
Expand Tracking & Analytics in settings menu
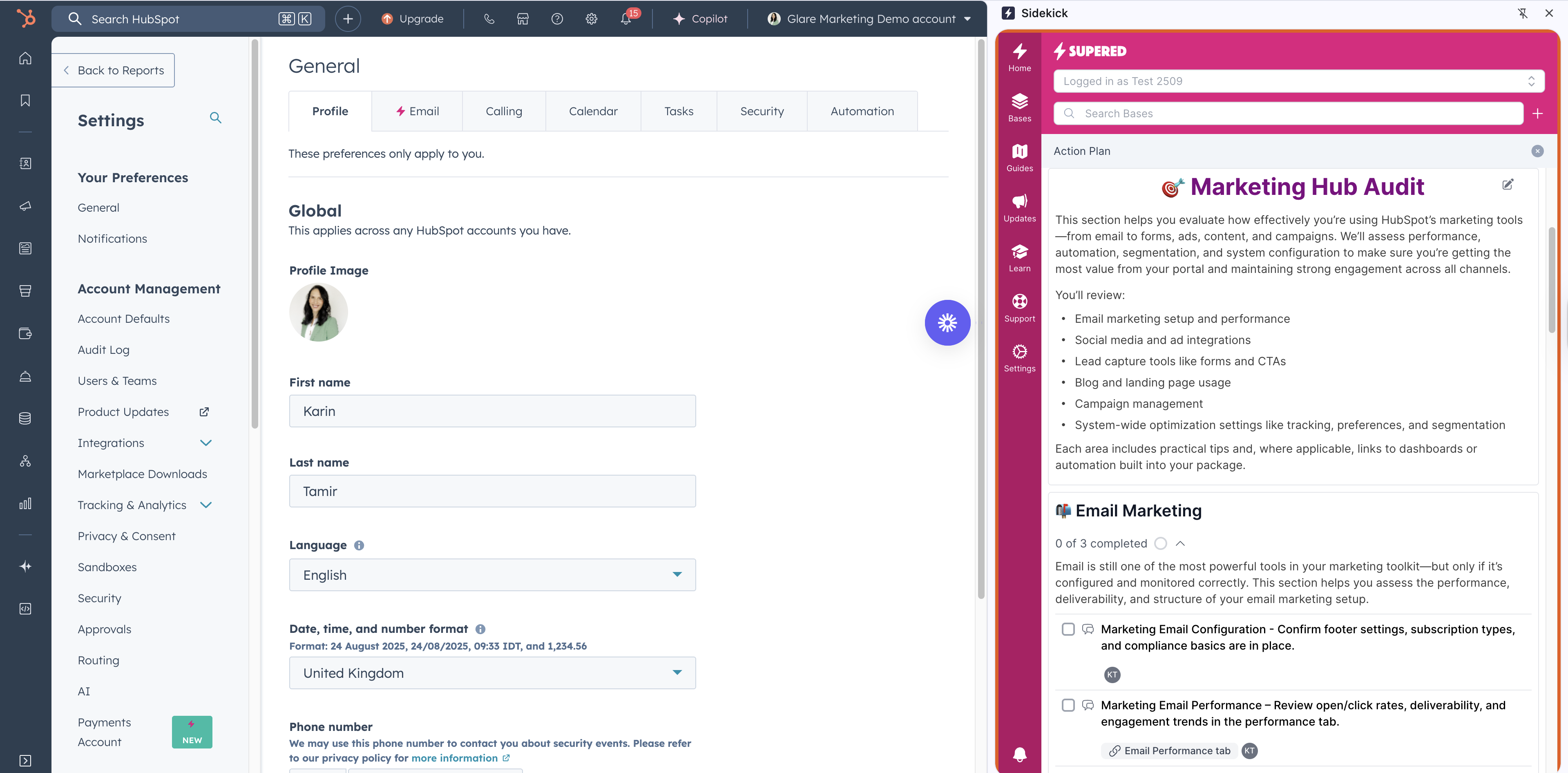click(x=206, y=505)
